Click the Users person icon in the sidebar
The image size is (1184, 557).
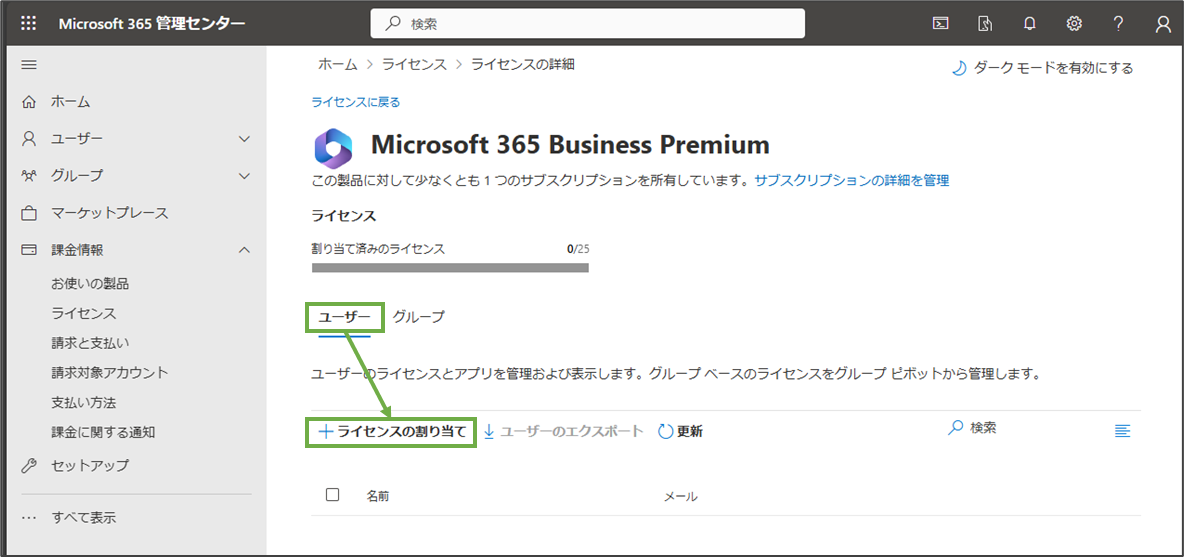pos(29,138)
